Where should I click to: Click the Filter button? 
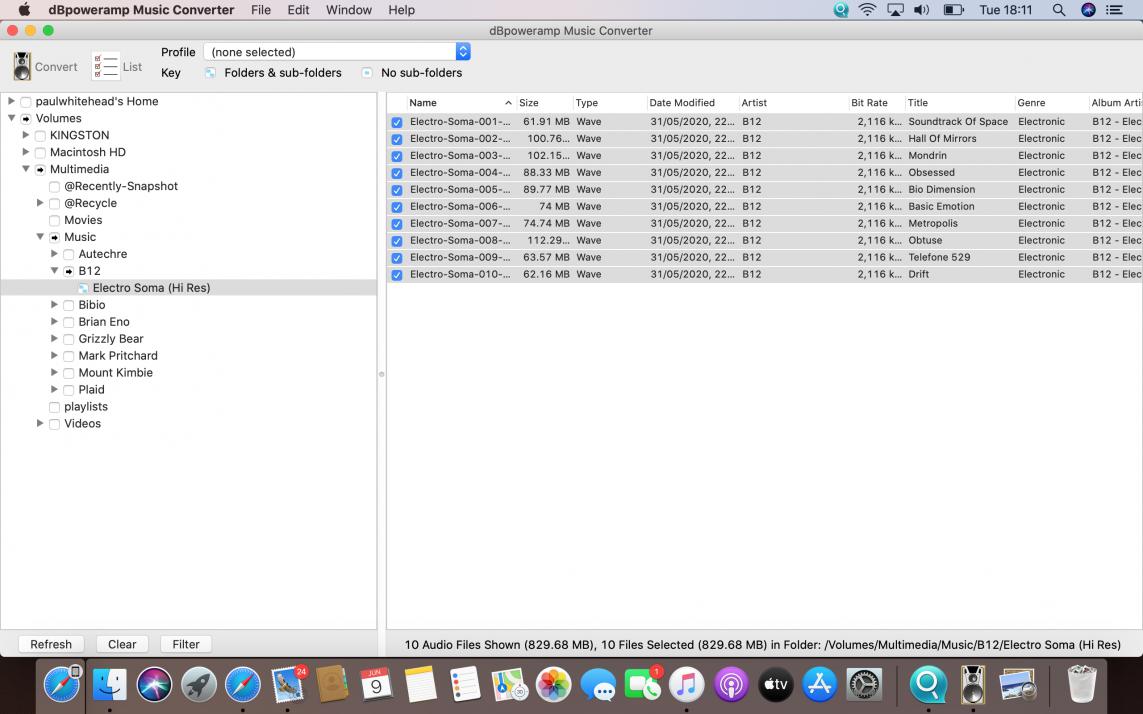186,644
